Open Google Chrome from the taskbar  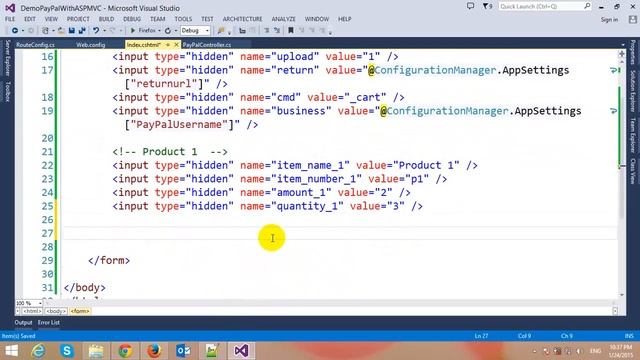125,351
